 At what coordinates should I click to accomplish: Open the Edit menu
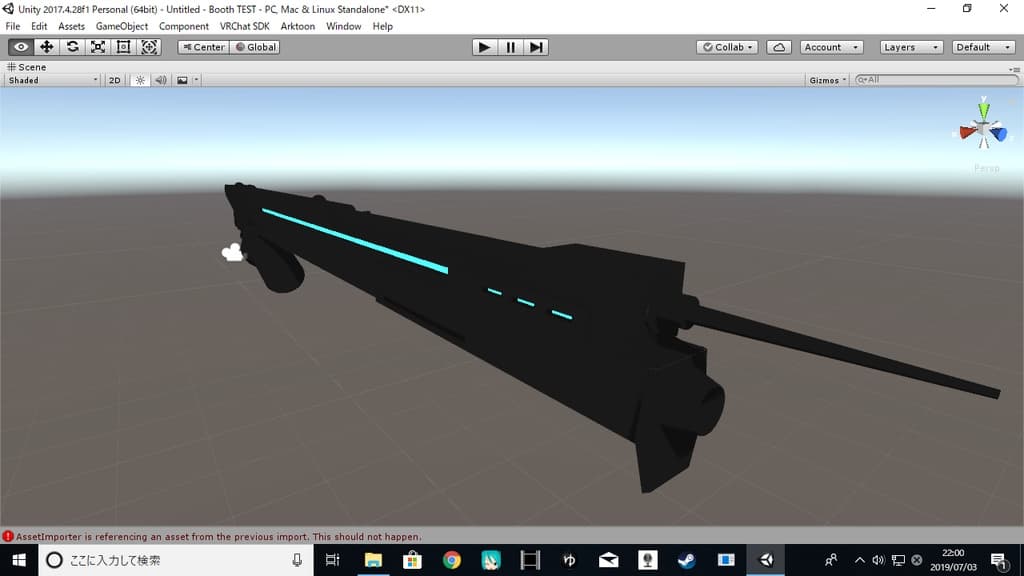click(39, 26)
